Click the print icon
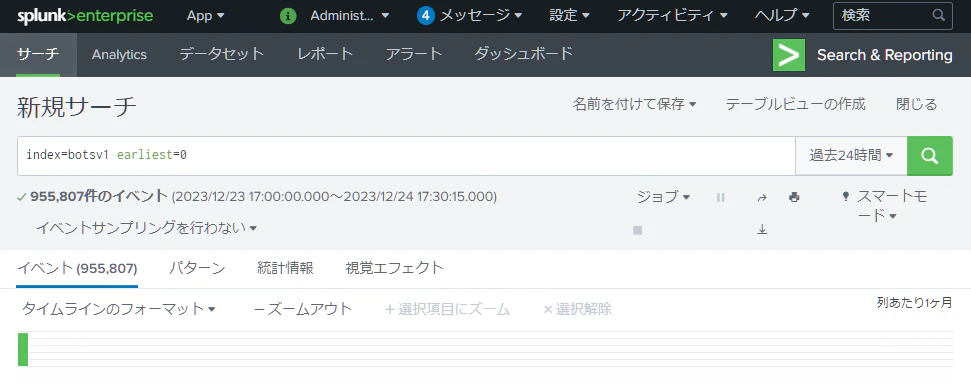The height and width of the screenshot is (384, 971). [x=794, y=198]
